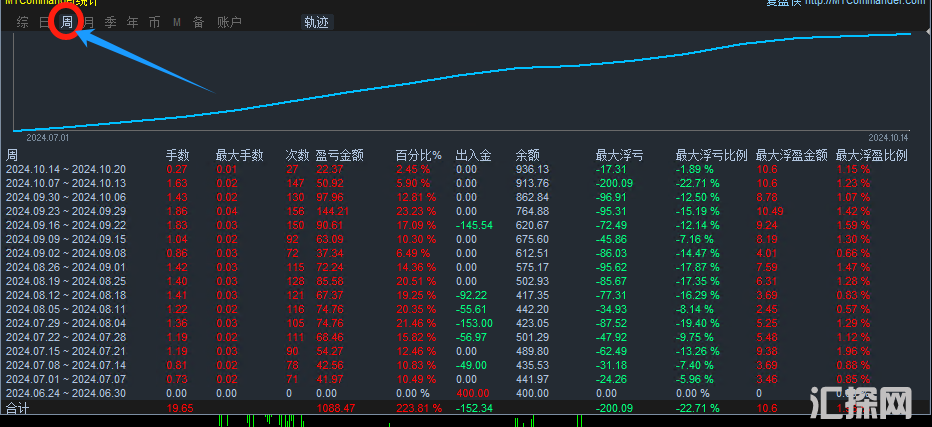Image resolution: width=932 pixels, height=427 pixels.
Task: Click the 合计 totals row
Action: [18, 409]
